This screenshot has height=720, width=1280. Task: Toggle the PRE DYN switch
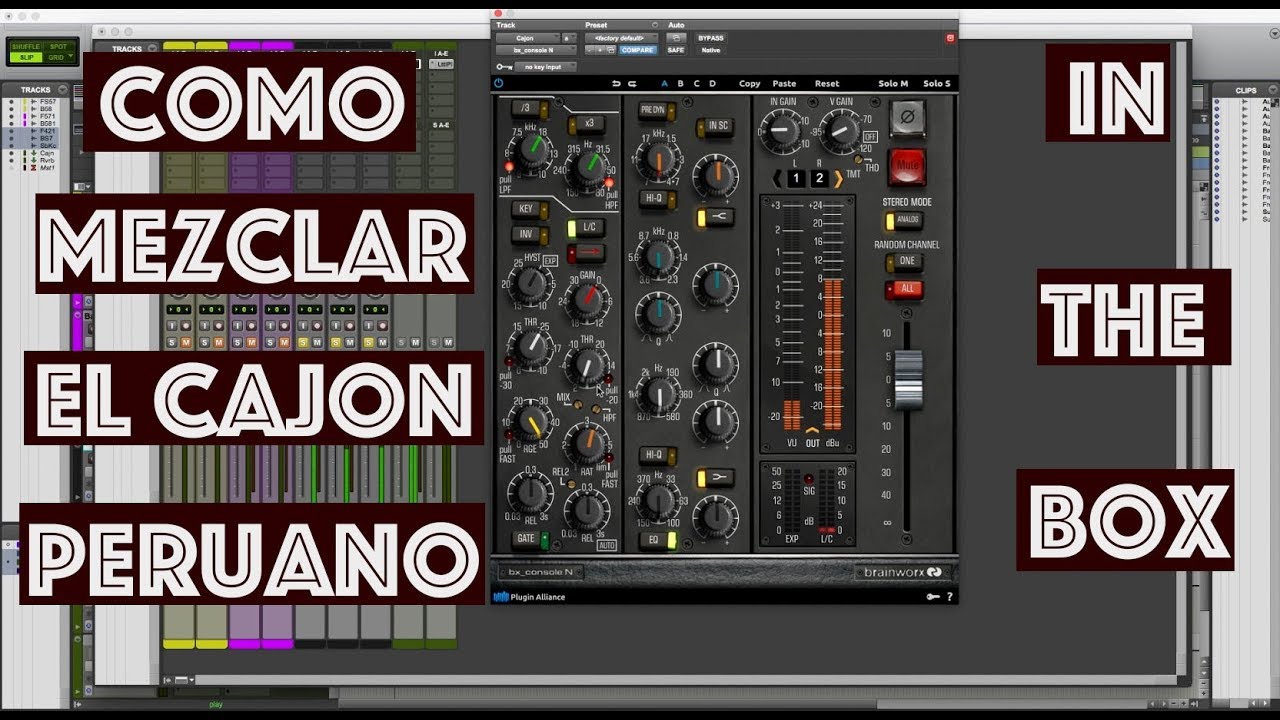[x=656, y=109]
